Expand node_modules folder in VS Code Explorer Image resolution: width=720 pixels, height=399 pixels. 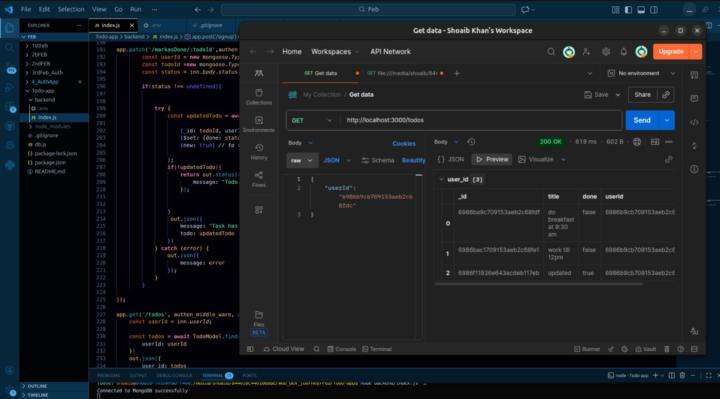(x=31, y=127)
